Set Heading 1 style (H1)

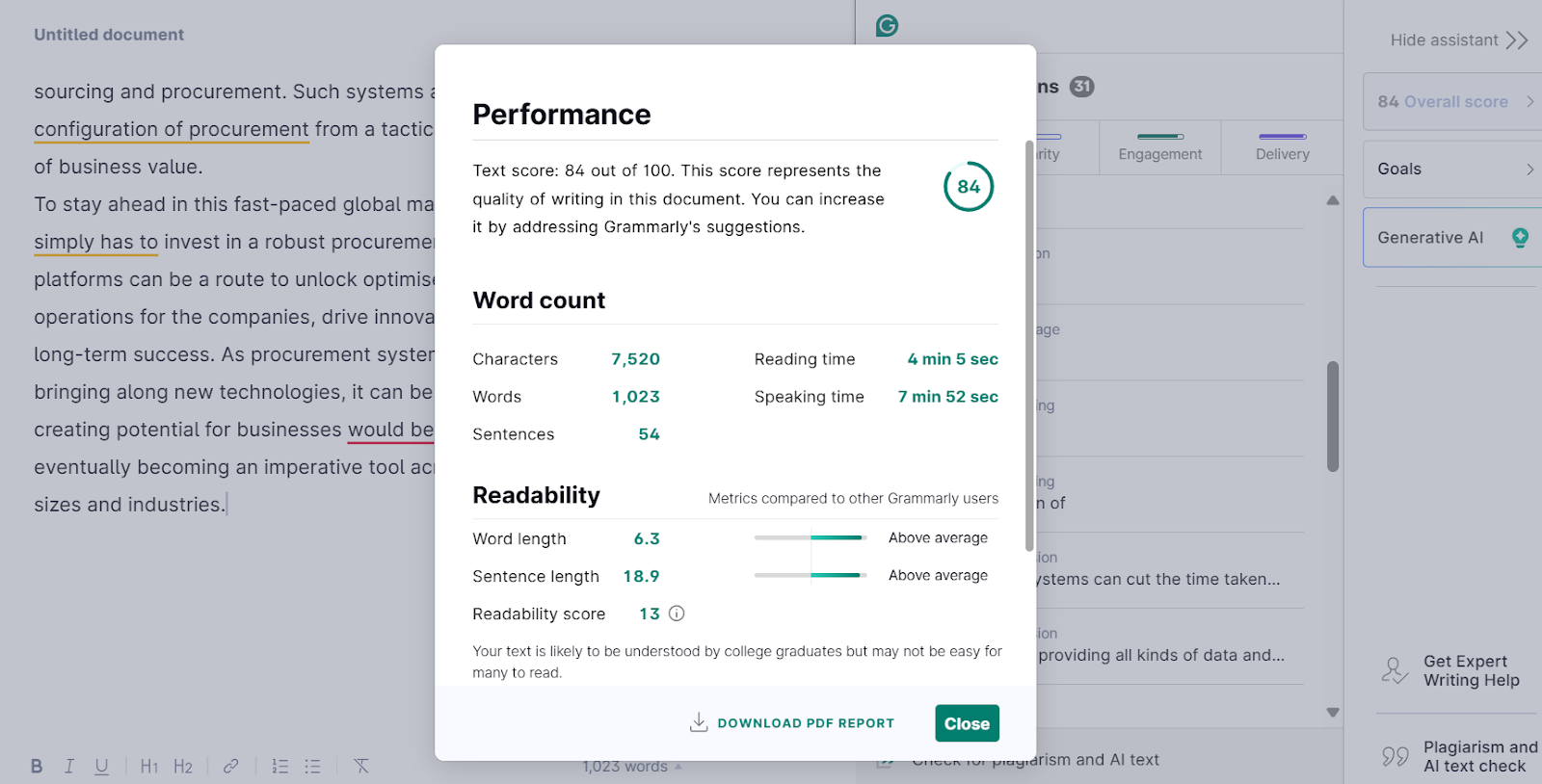pos(149,766)
